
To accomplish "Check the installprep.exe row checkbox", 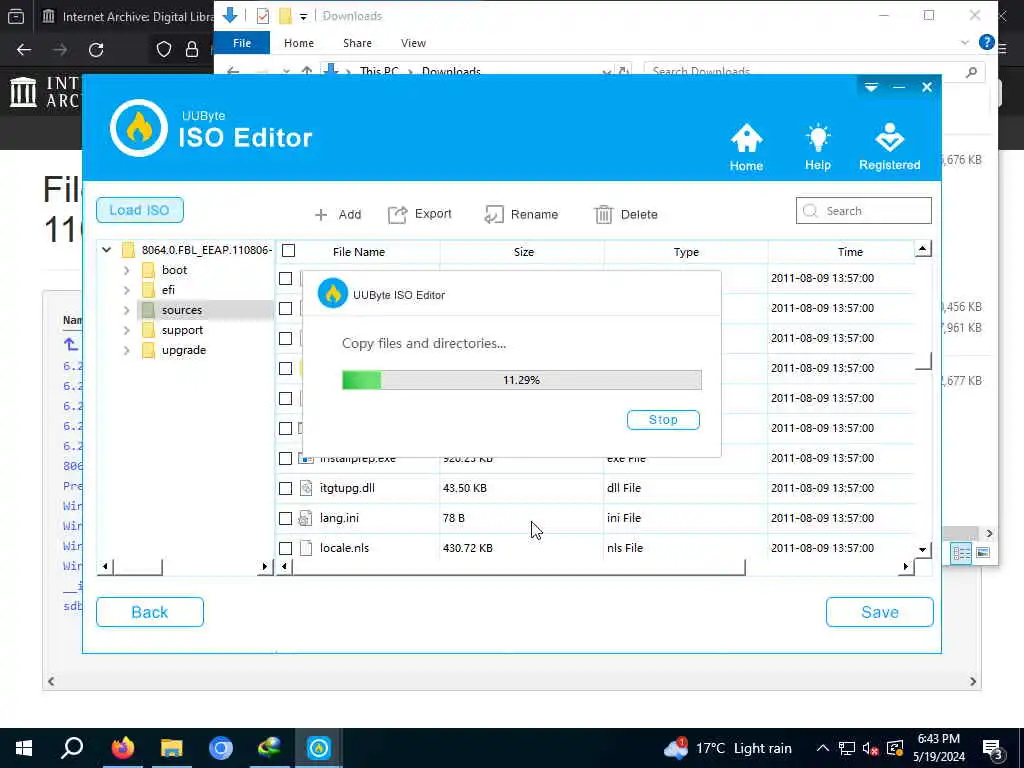I will (285, 458).
